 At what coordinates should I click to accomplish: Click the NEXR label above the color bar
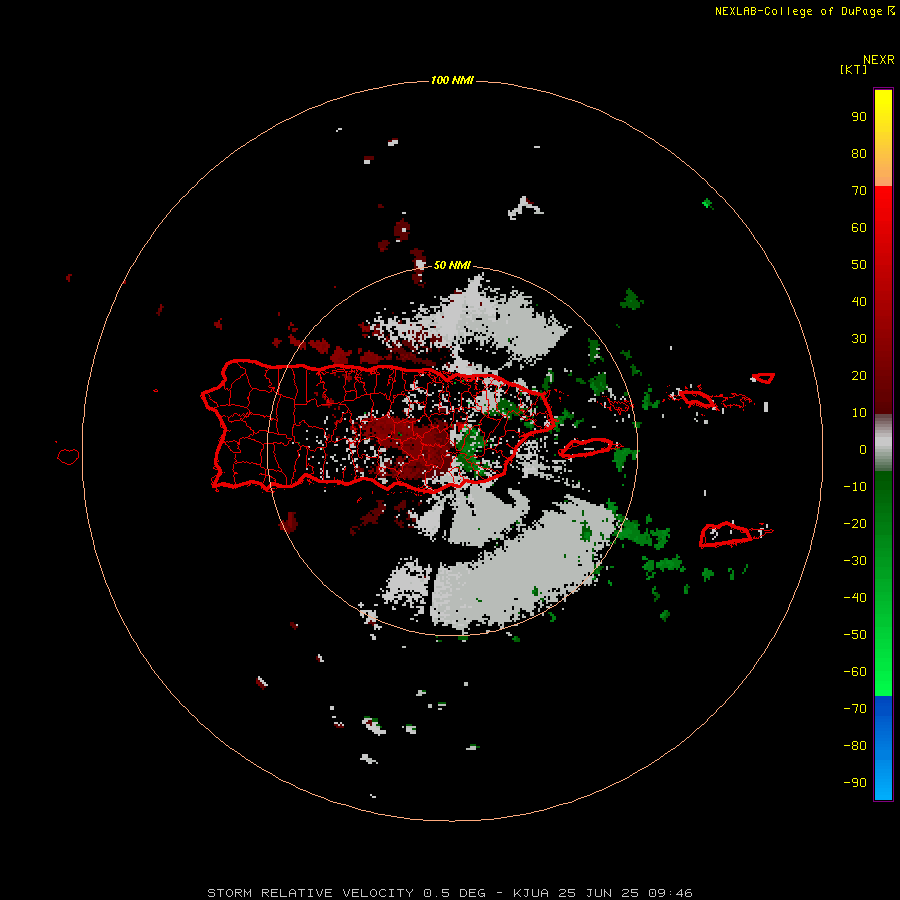pos(878,60)
